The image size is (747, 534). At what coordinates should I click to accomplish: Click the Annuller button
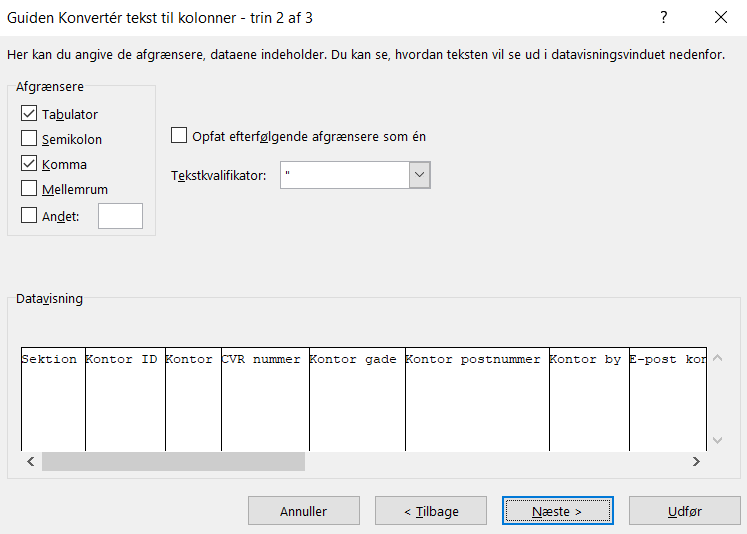(x=303, y=511)
